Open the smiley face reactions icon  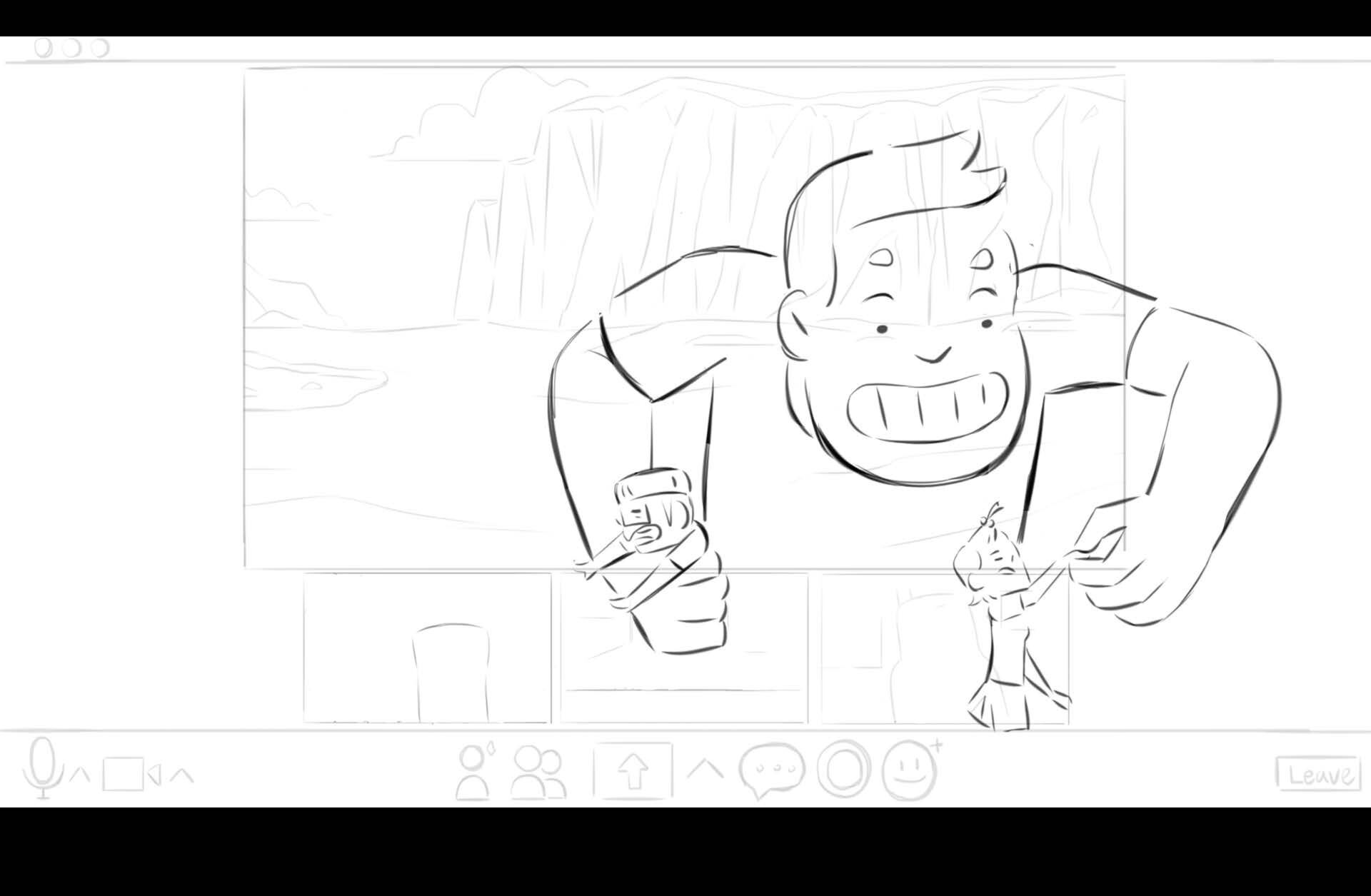click(909, 771)
